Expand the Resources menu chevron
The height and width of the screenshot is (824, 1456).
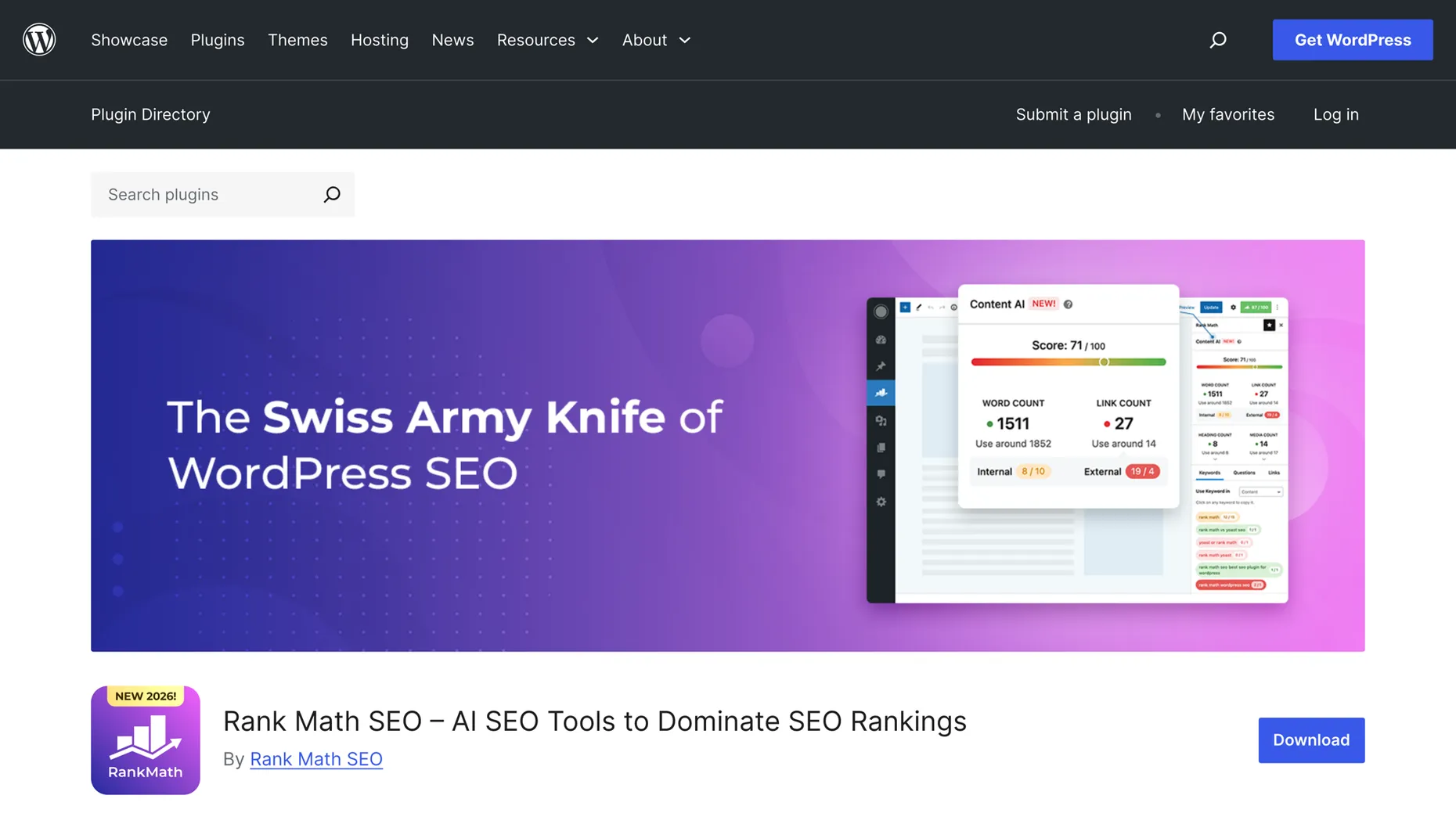pyautogui.click(x=593, y=40)
